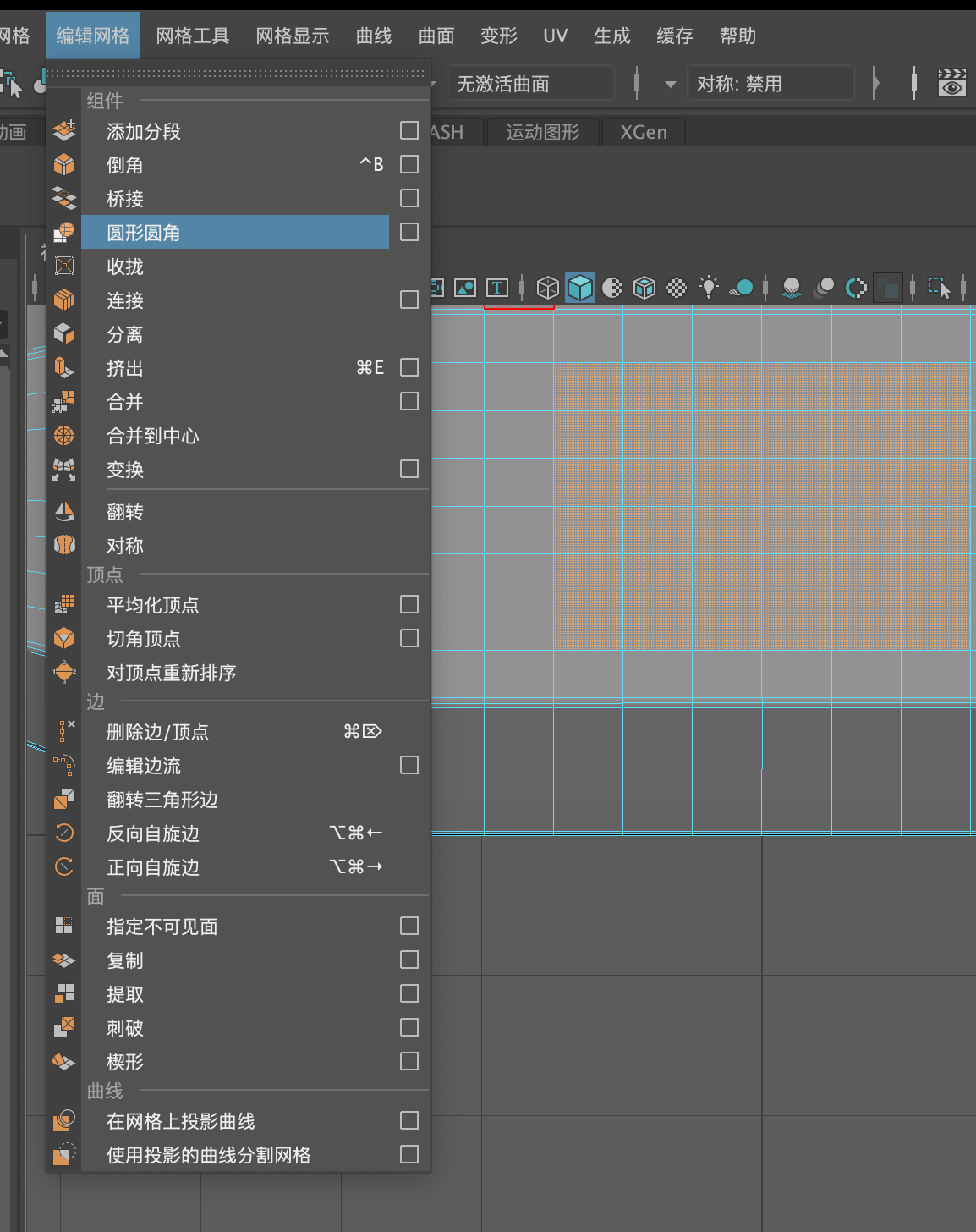The width and height of the screenshot is (976, 1232).
Task: Click the Symmetrize (对称) menu icon
Action: tap(64, 545)
